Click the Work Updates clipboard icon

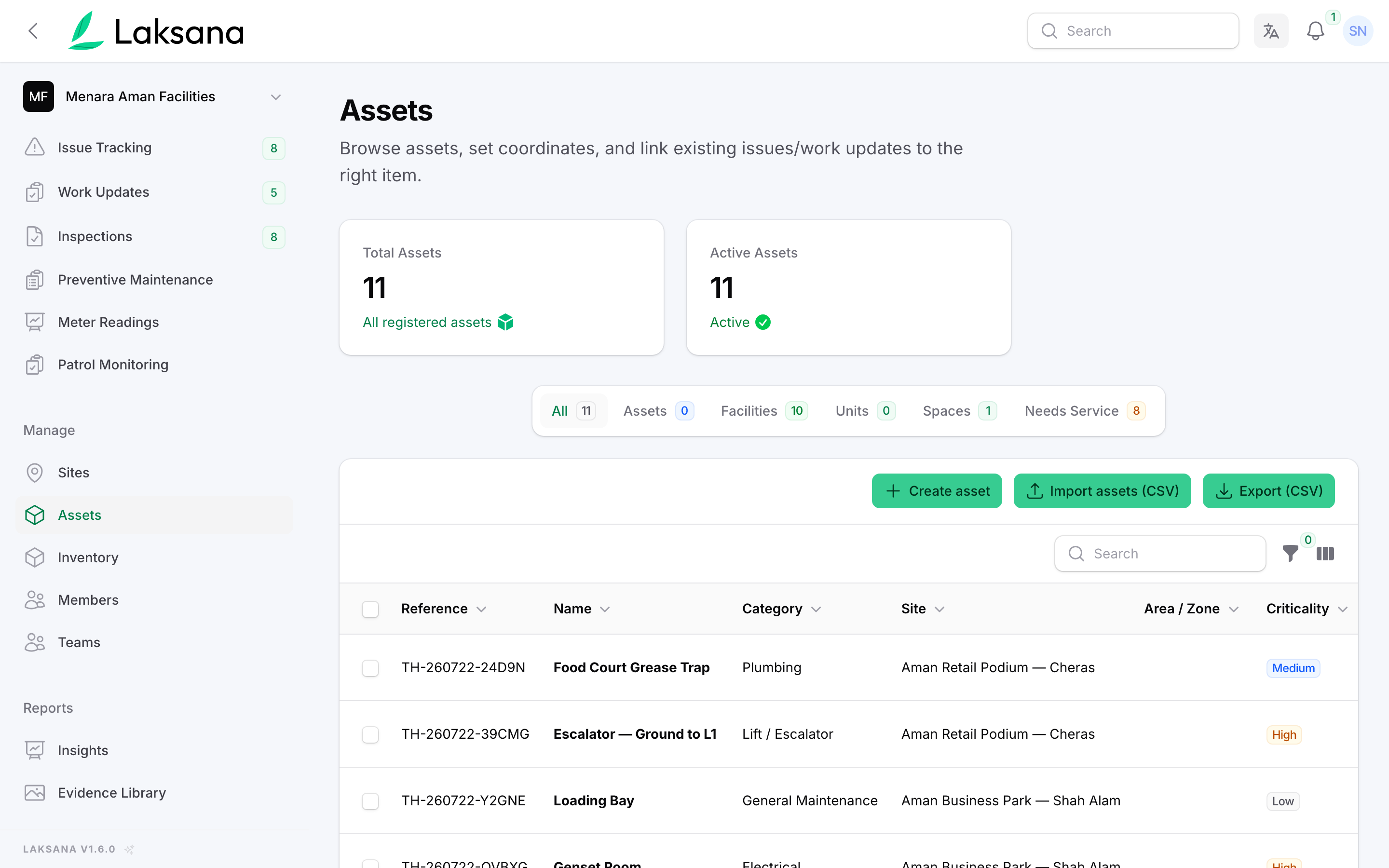click(x=34, y=192)
